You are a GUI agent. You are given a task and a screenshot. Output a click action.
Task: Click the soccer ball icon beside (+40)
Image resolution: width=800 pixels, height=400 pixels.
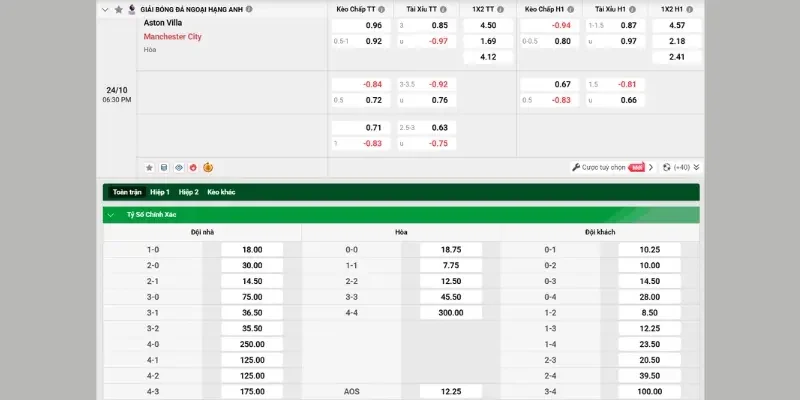click(667, 167)
